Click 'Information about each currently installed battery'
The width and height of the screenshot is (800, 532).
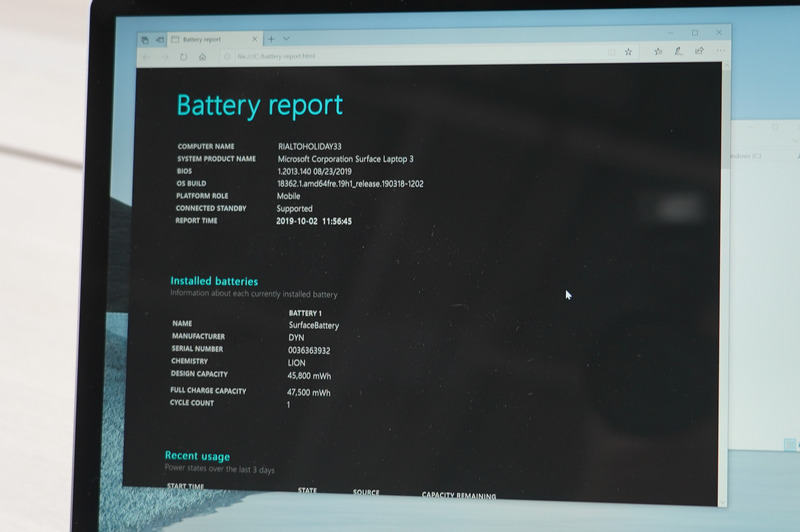(254, 294)
